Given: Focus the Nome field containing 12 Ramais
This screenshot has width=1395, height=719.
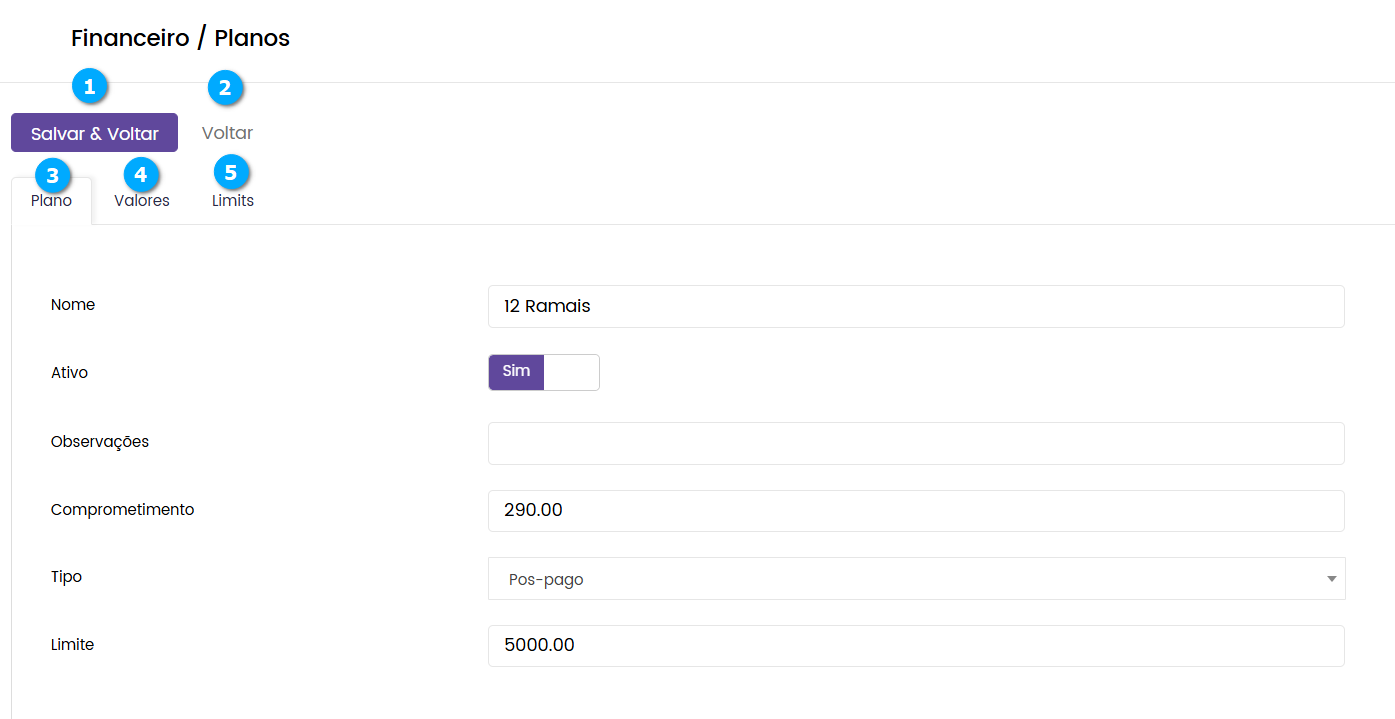Looking at the screenshot, I should pyautogui.click(x=915, y=306).
